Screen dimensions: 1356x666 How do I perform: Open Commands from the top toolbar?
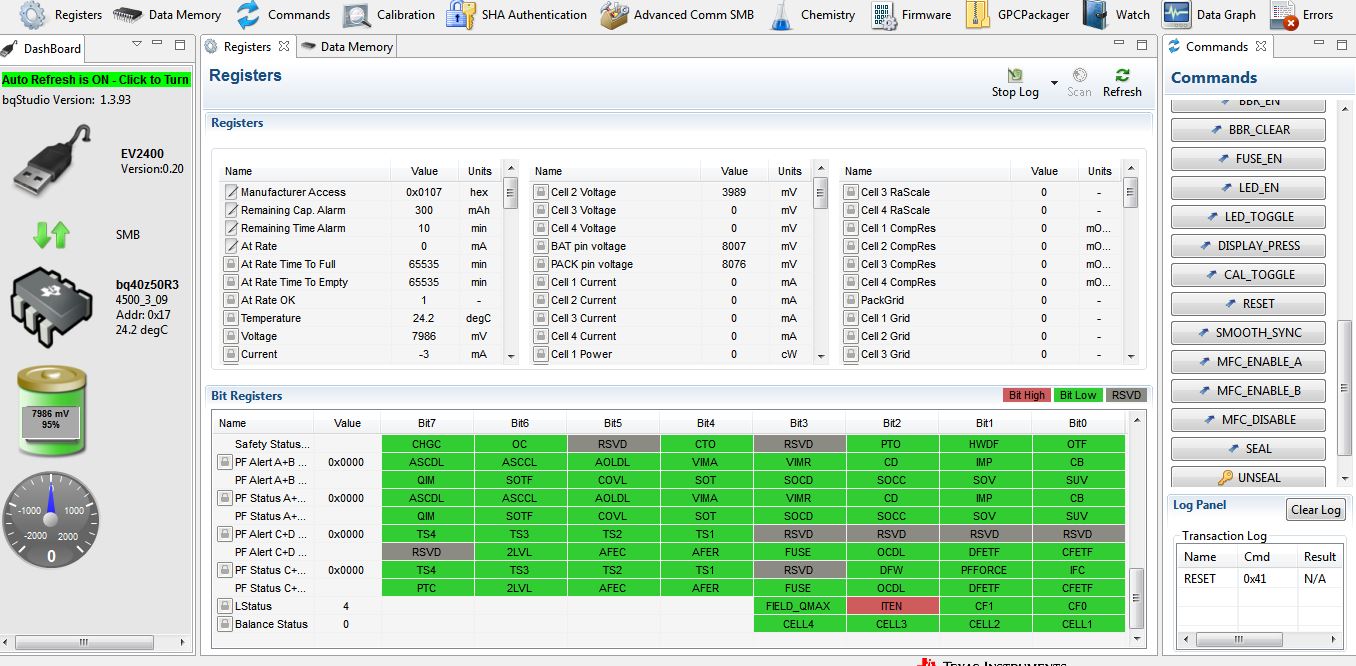click(x=283, y=15)
